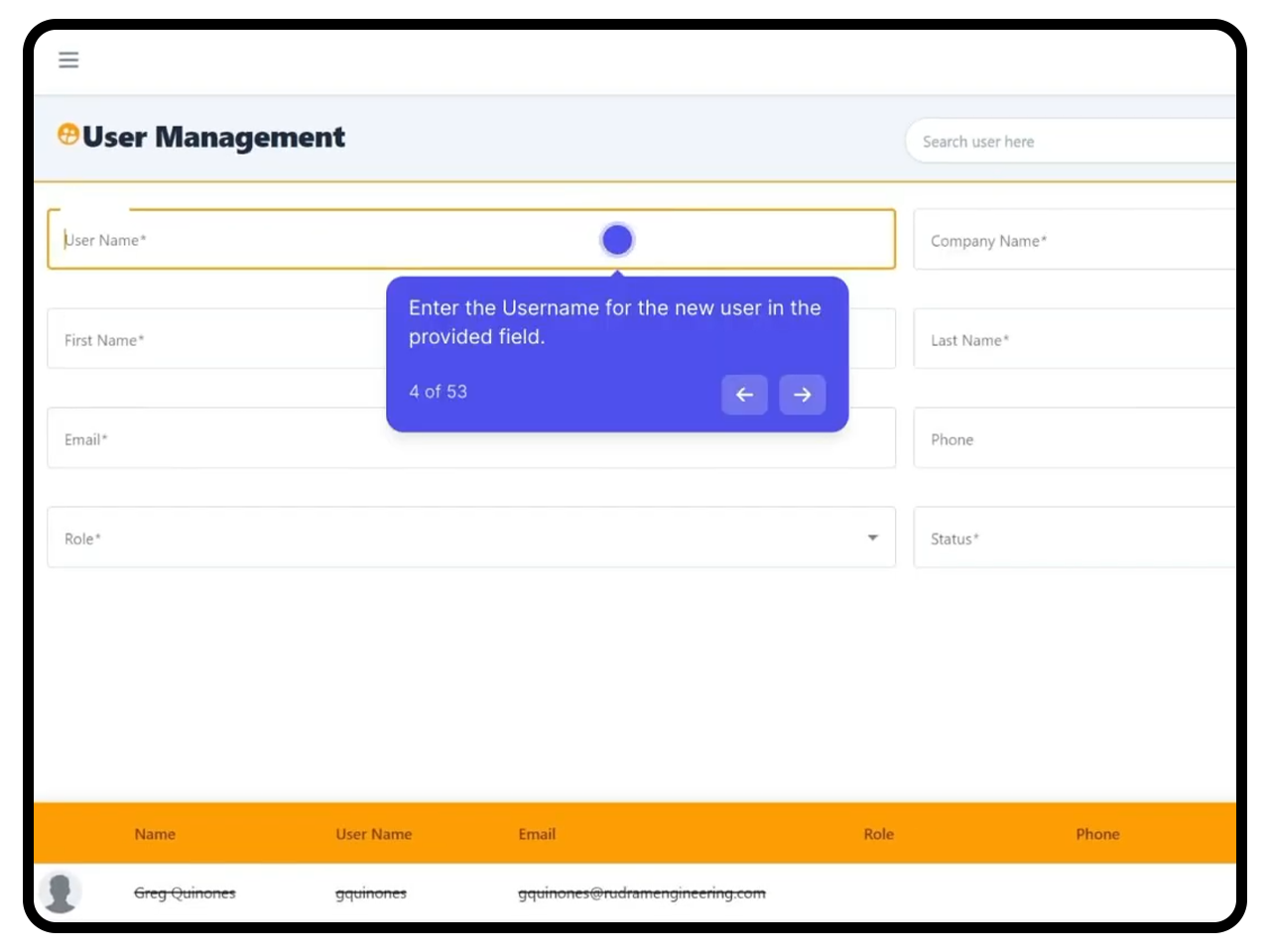Image resolution: width=1270 pixels, height=952 pixels.
Task: Expand the Role dropdown arrow
Action: (x=873, y=537)
